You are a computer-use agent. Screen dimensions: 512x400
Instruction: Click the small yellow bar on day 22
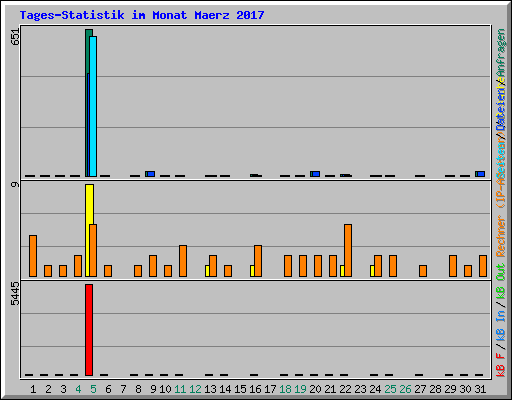342,271
